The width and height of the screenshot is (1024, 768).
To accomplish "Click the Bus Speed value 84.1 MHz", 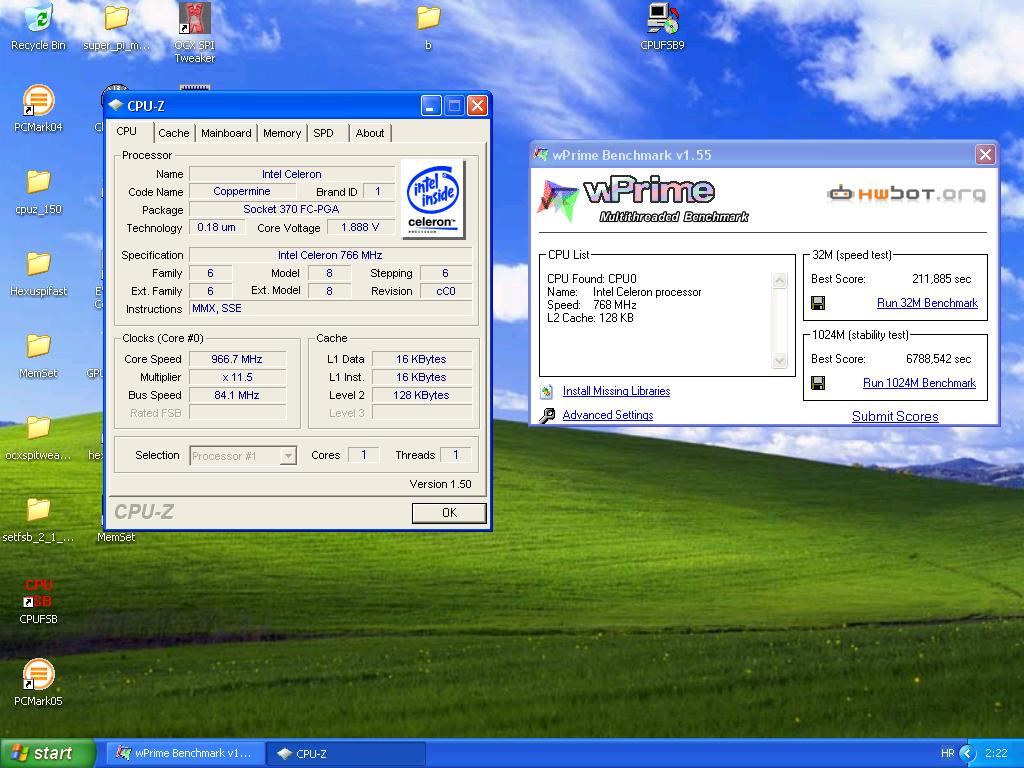I will [238, 395].
